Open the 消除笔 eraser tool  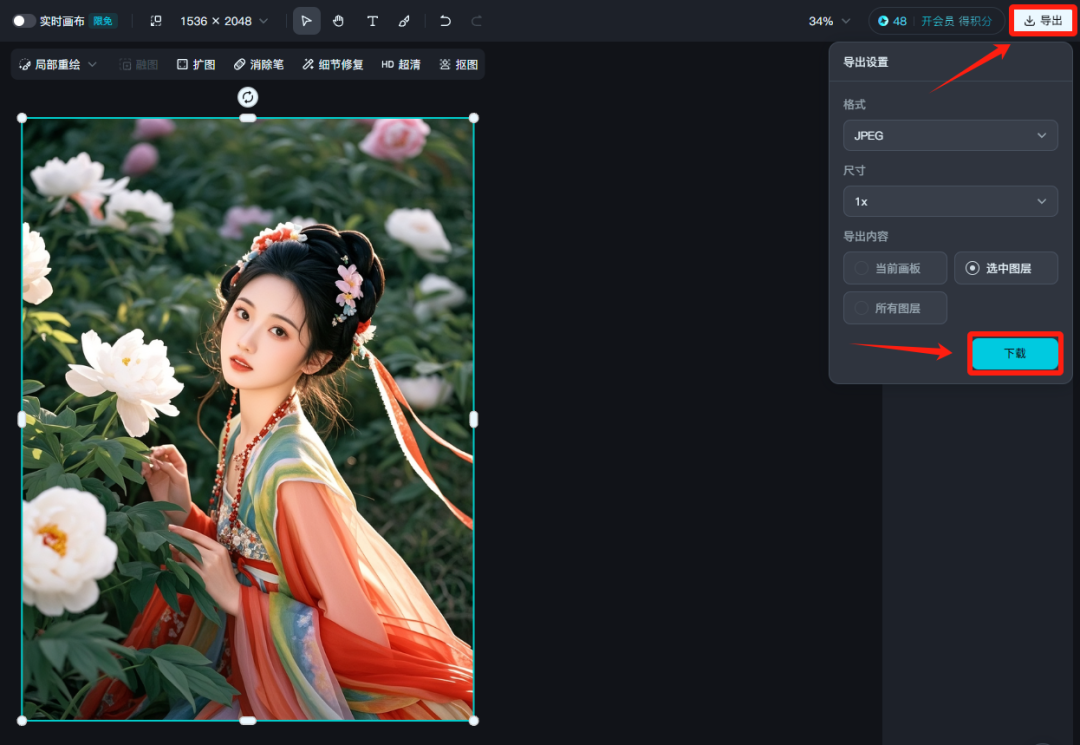pos(259,65)
